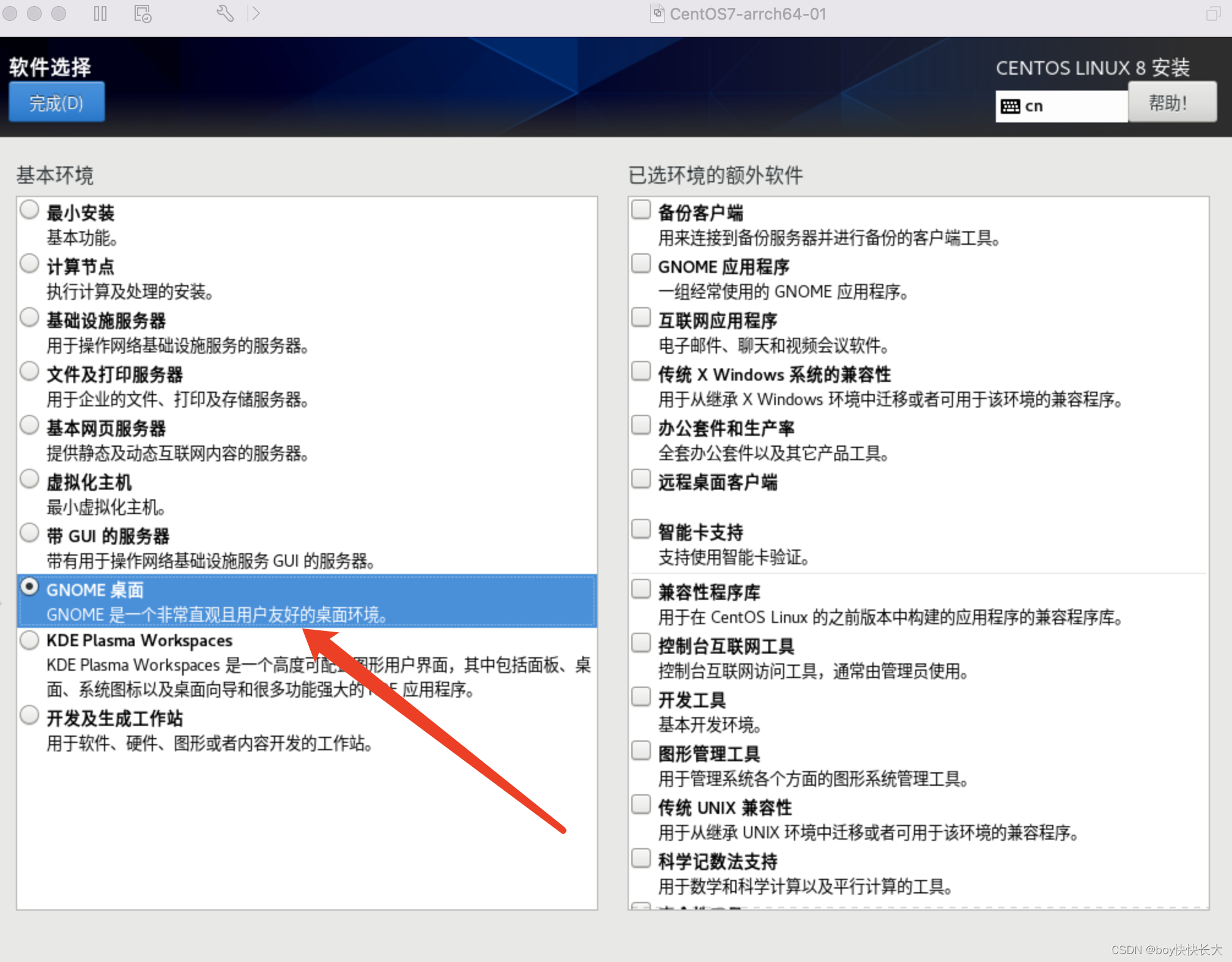Click description 支持使用智能卡验证。

click(734, 557)
